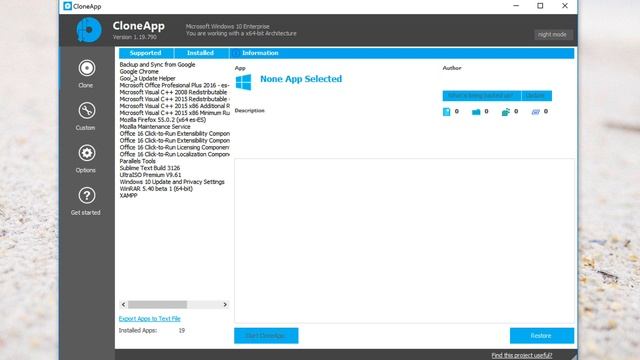
Task: Select Google Update Helper entry
Action: [x=147, y=78]
